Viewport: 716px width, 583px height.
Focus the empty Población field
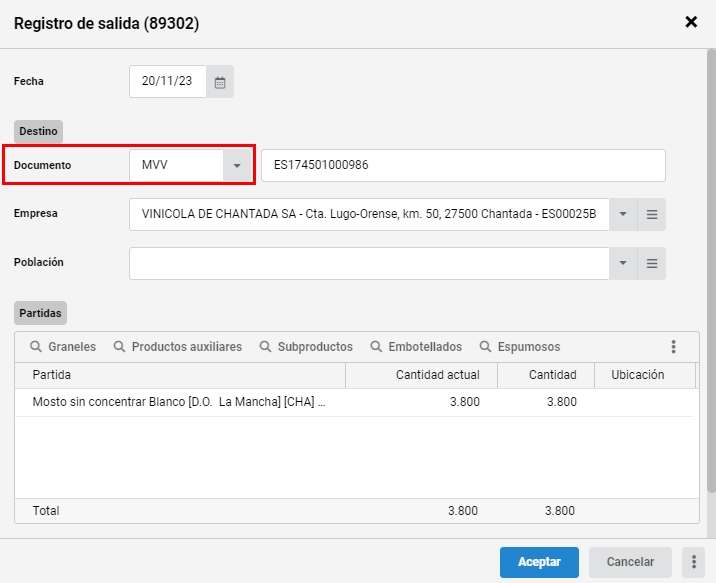[x=369, y=263]
